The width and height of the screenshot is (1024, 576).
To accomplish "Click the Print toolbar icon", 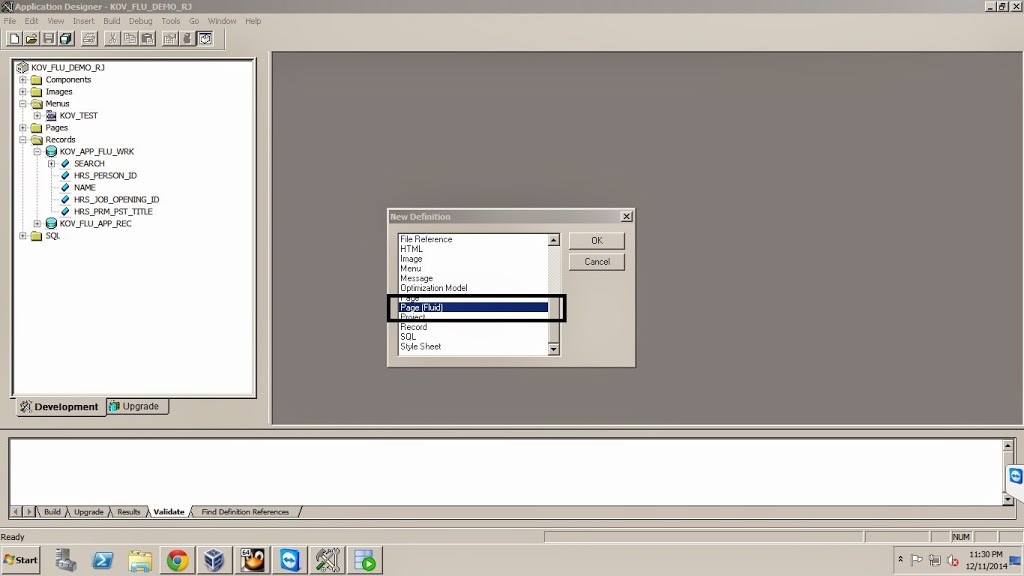I will pos(89,38).
